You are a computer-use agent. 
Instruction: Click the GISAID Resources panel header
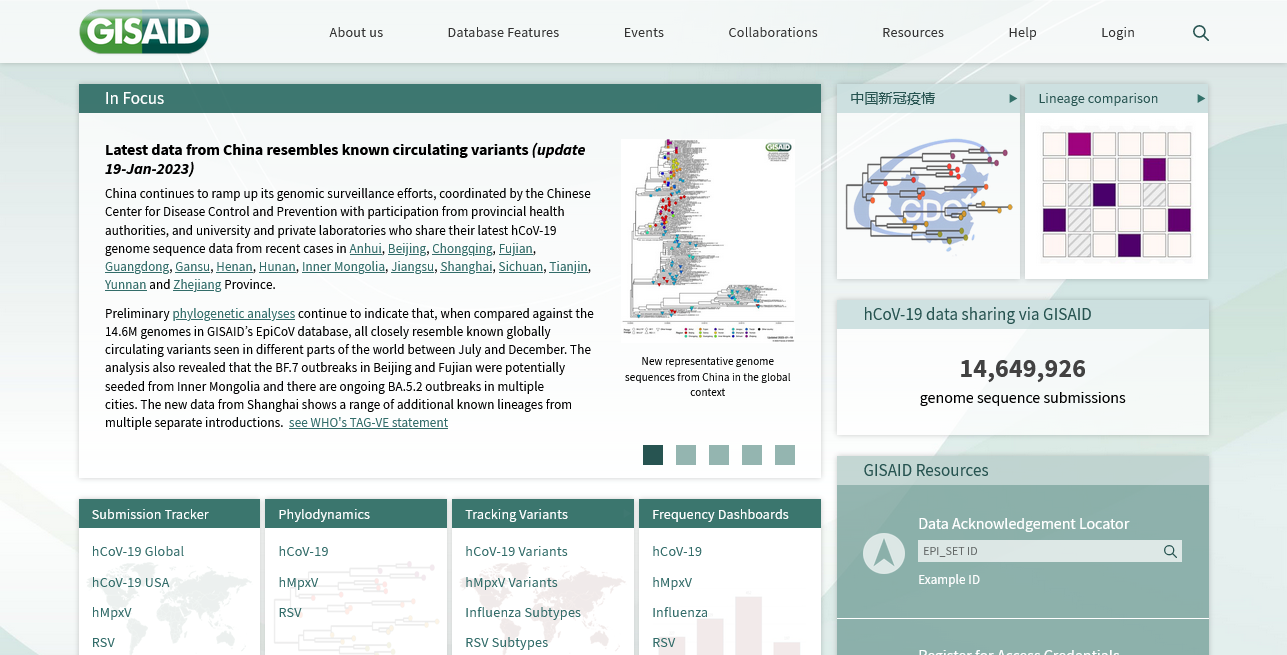pos(1023,470)
